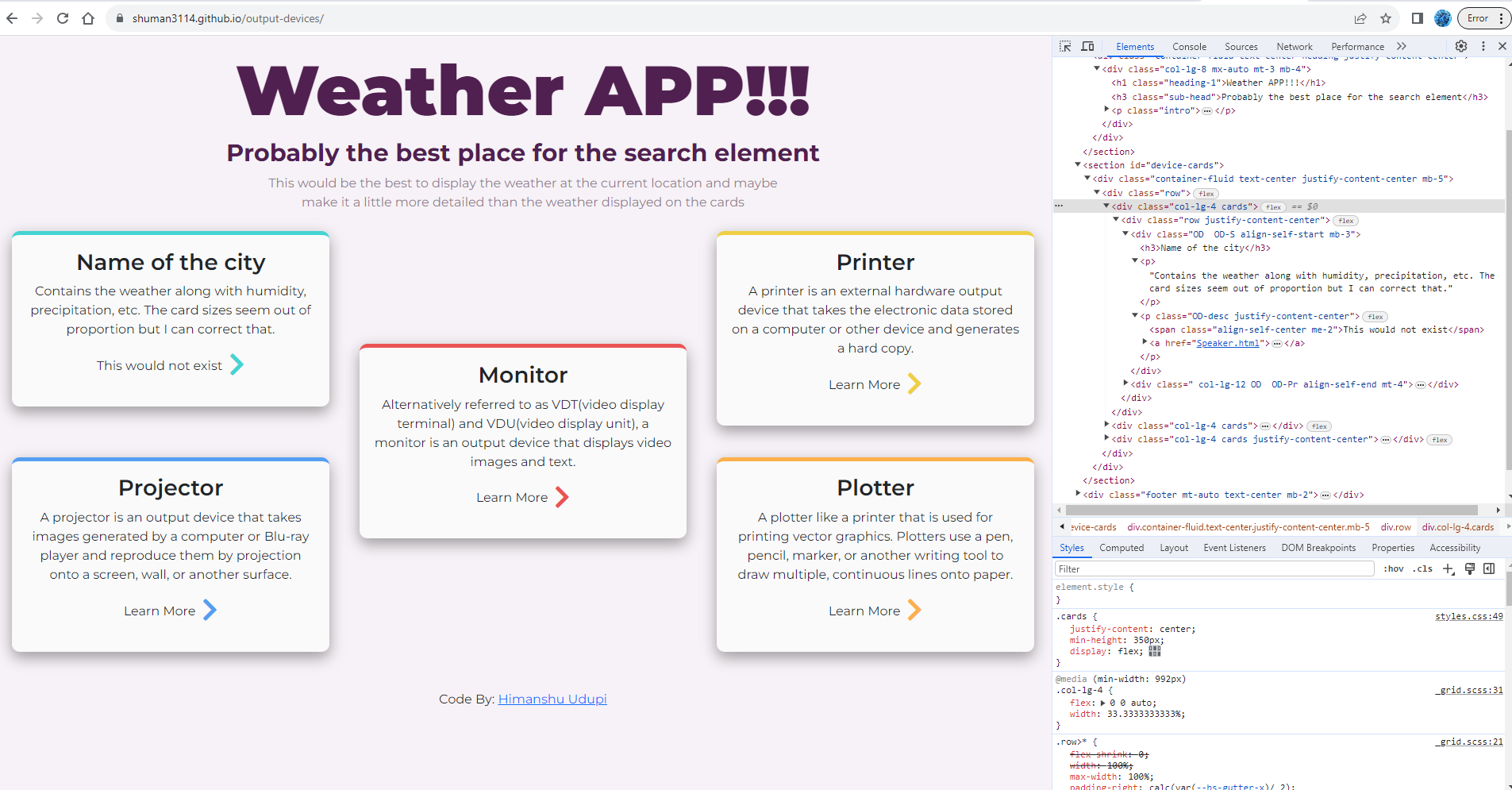The width and height of the screenshot is (1512, 790).
Task: Open the browser side panel icon
Action: (x=1418, y=18)
